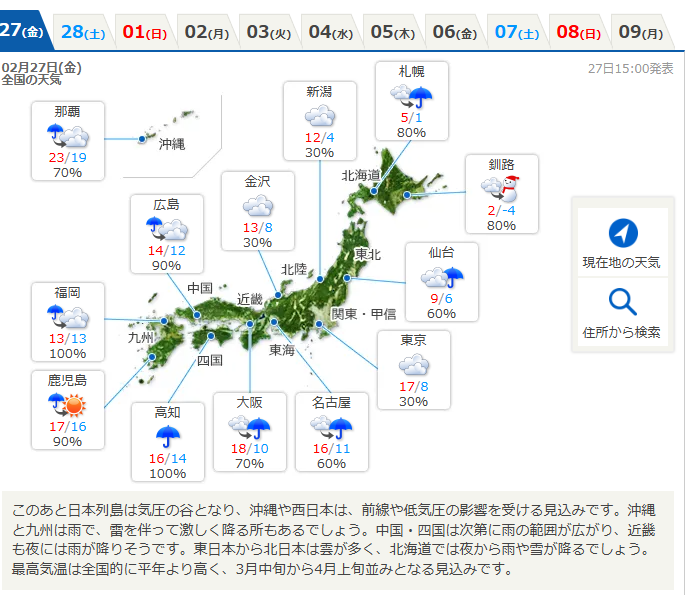This screenshot has height=595, width=690.
Task: Click Kanazawa's cloudy weather icon
Action: pyautogui.click(x=258, y=206)
